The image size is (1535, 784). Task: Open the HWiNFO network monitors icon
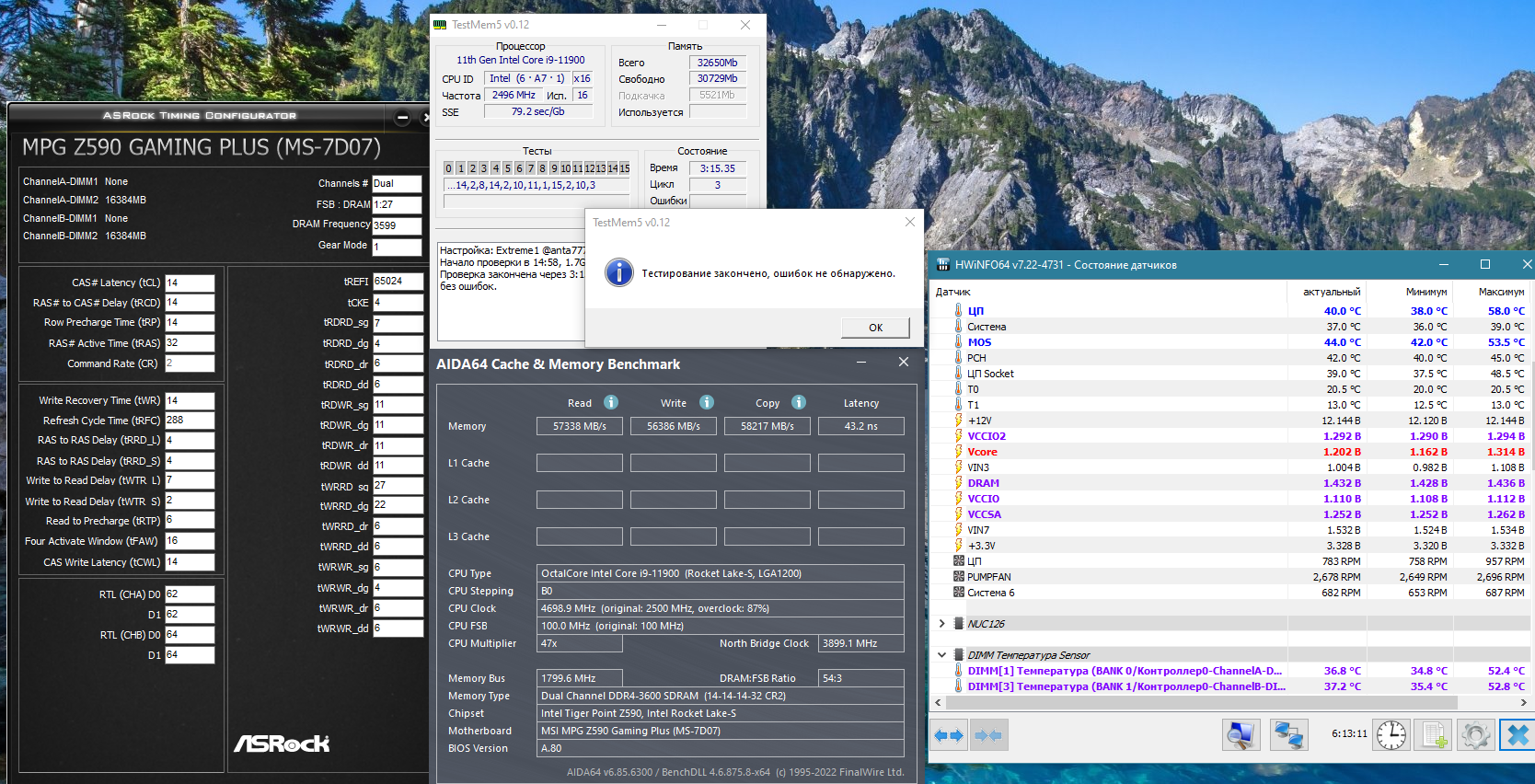point(1288,735)
